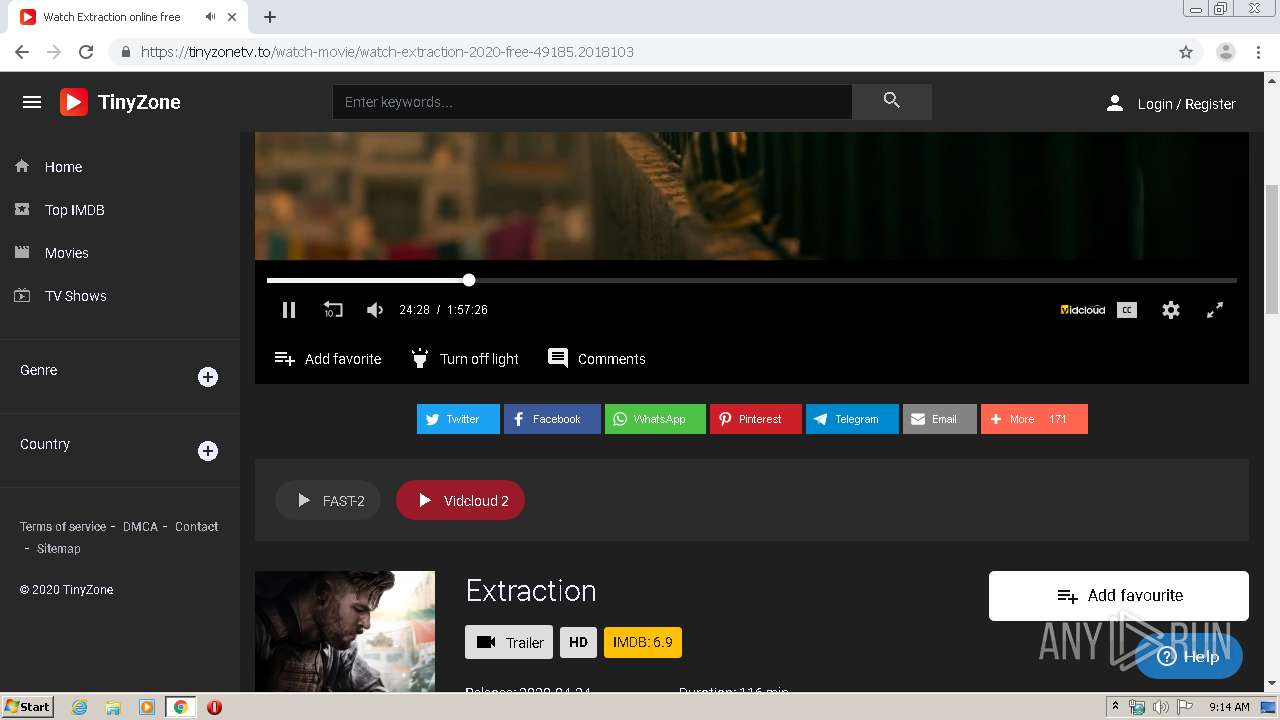Open Login / Register

1171,104
